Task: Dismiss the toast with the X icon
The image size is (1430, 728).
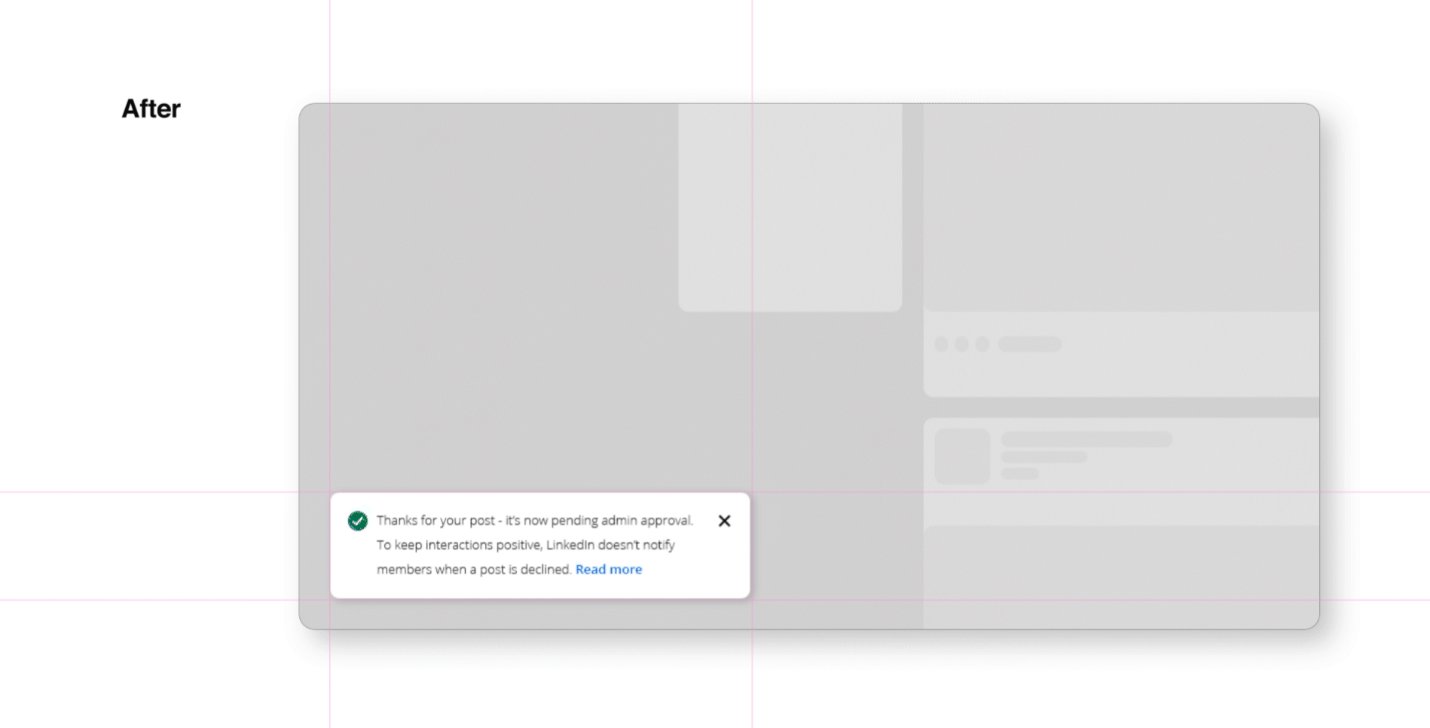Action: [725, 521]
